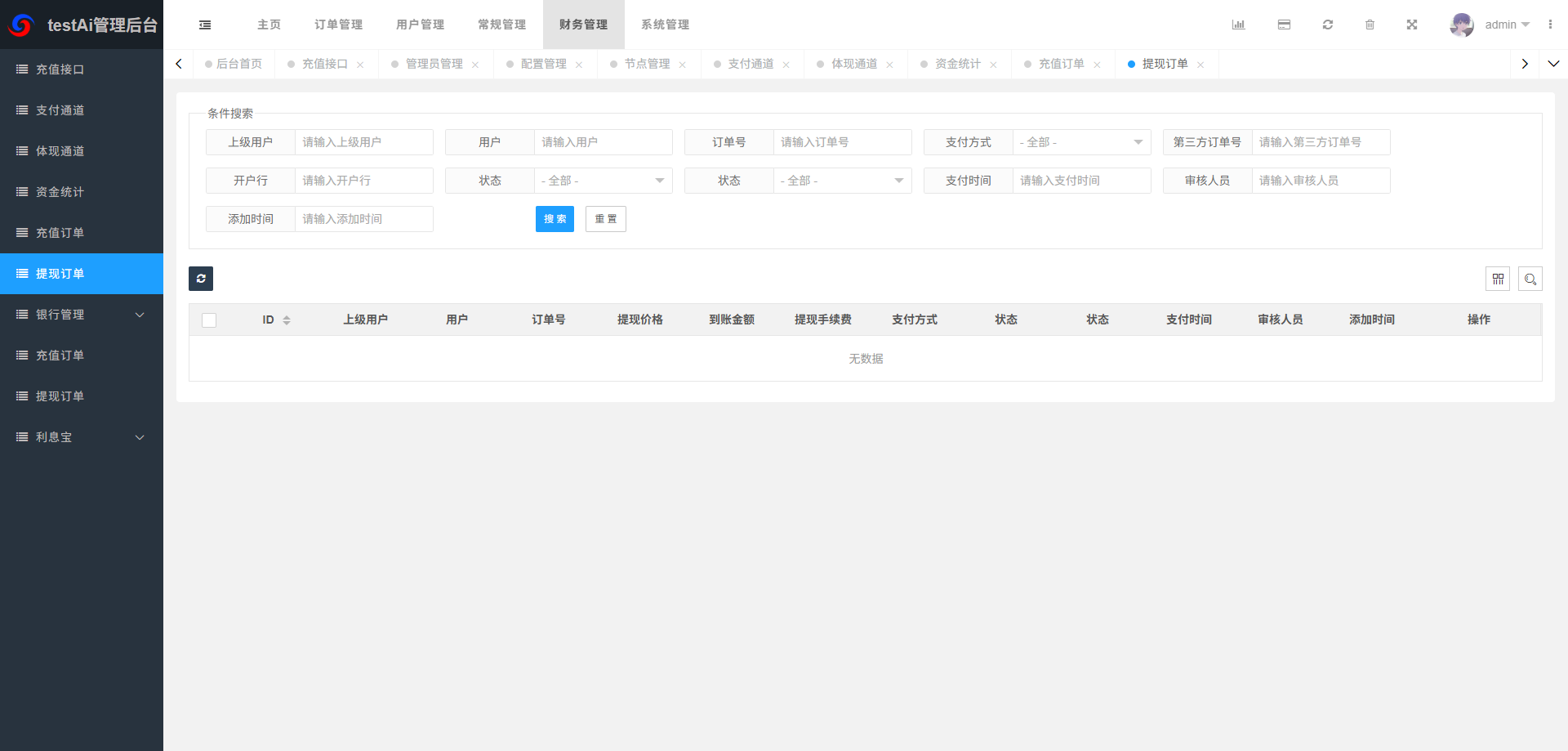Collapse the sidebar with the hamburger icon
Viewport: 1568px width, 751px height.
[205, 25]
